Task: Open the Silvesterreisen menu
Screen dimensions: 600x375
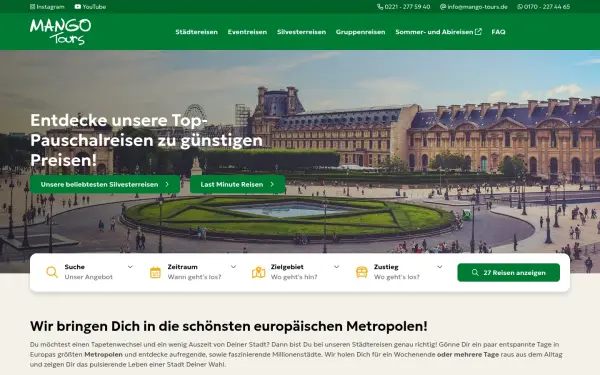Action: coord(302,32)
